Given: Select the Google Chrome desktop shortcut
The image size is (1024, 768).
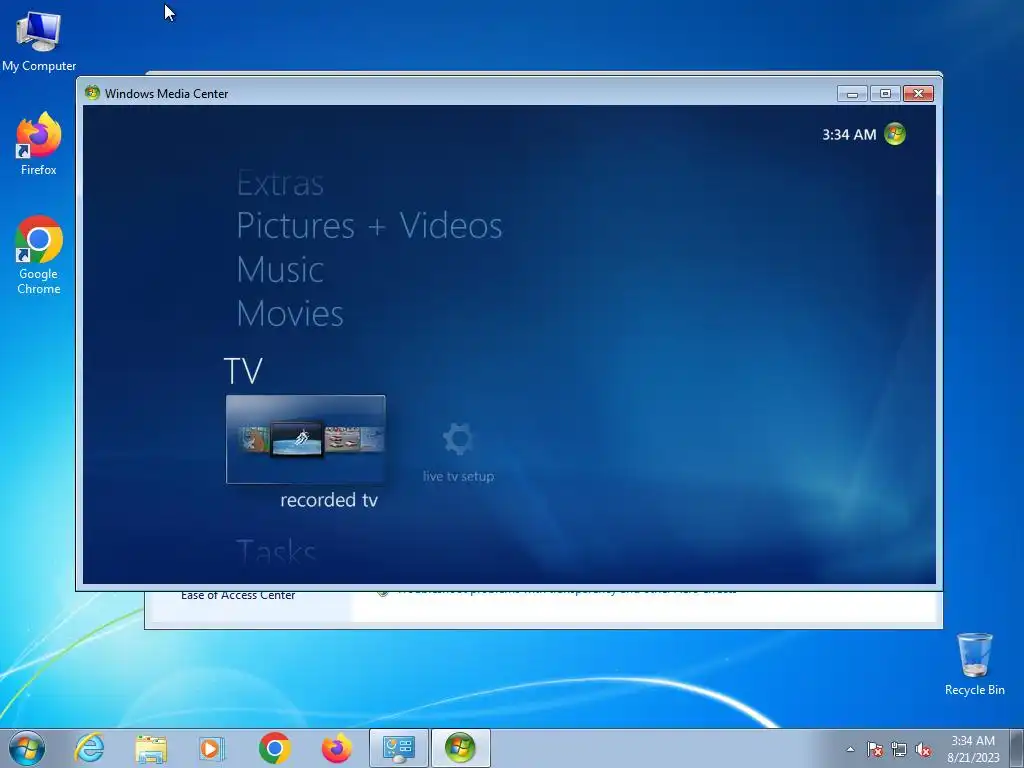Looking at the screenshot, I should click(x=39, y=255).
